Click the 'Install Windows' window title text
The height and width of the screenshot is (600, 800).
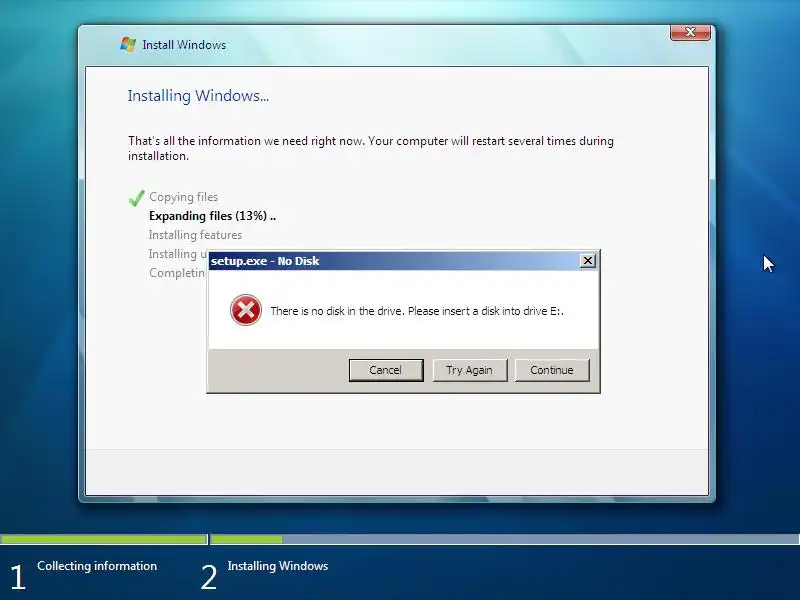(184, 45)
